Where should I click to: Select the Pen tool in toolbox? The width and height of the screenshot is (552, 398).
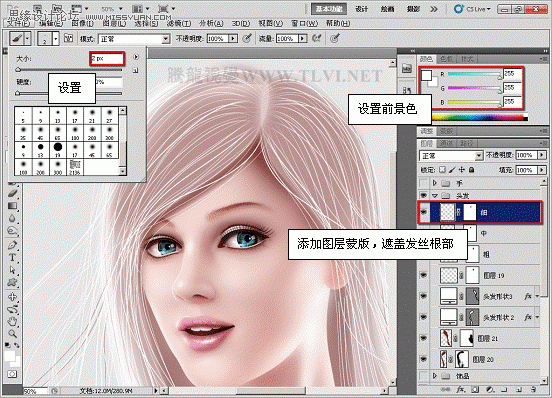pyautogui.click(x=12, y=245)
